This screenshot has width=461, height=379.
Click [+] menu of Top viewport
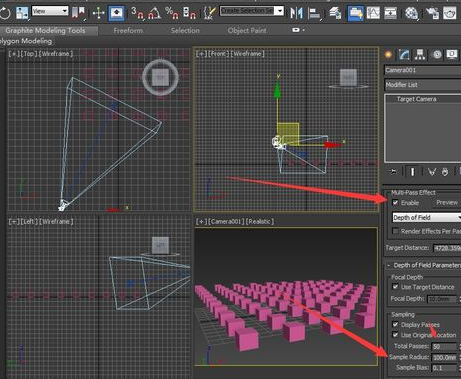(14, 54)
